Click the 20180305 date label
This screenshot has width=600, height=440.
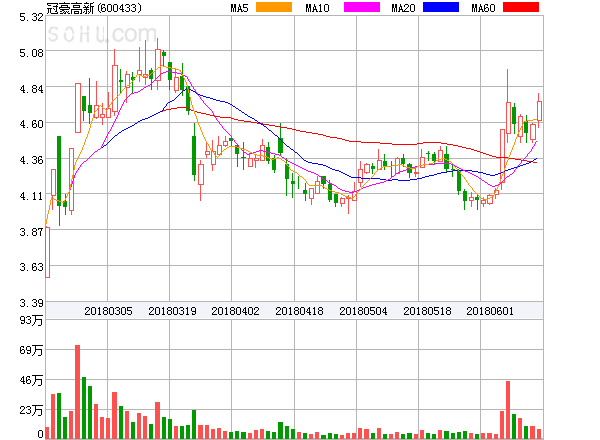(x=108, y=311)
